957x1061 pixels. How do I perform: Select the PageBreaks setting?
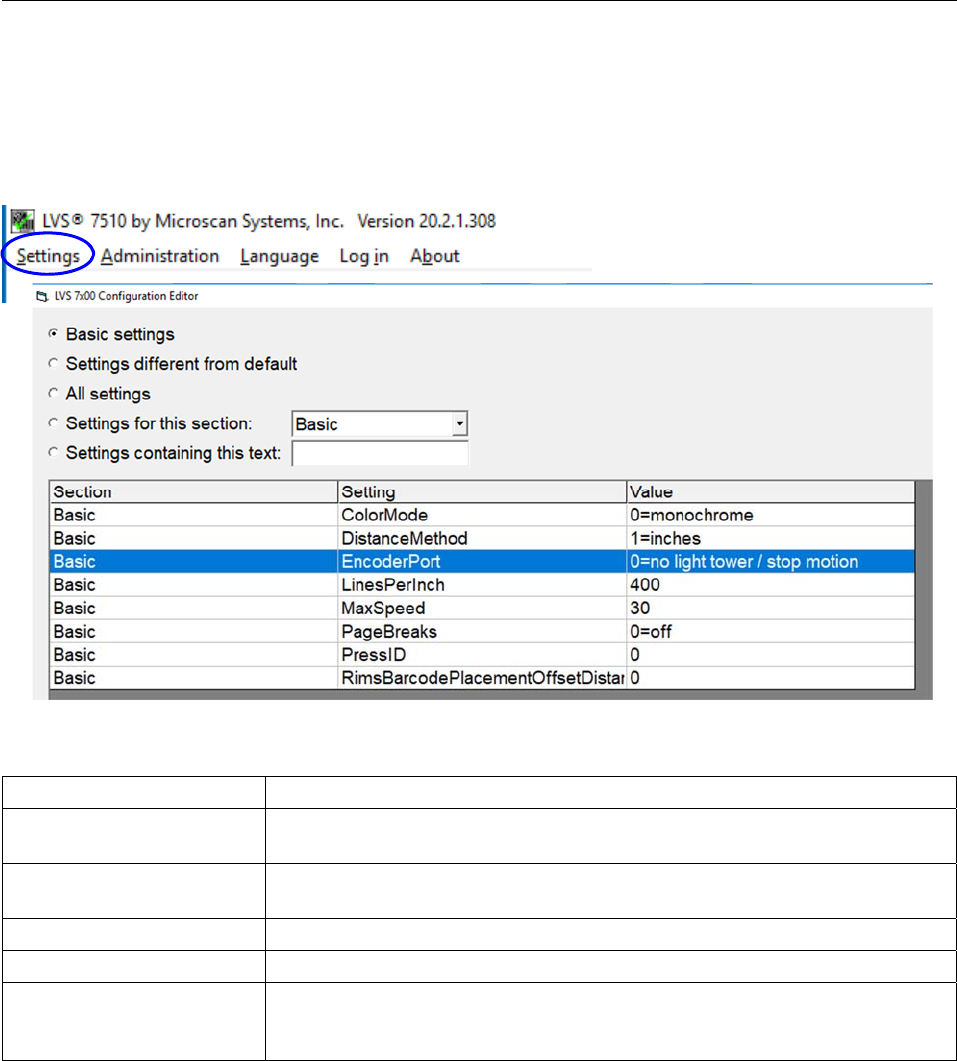click(482, 631)
